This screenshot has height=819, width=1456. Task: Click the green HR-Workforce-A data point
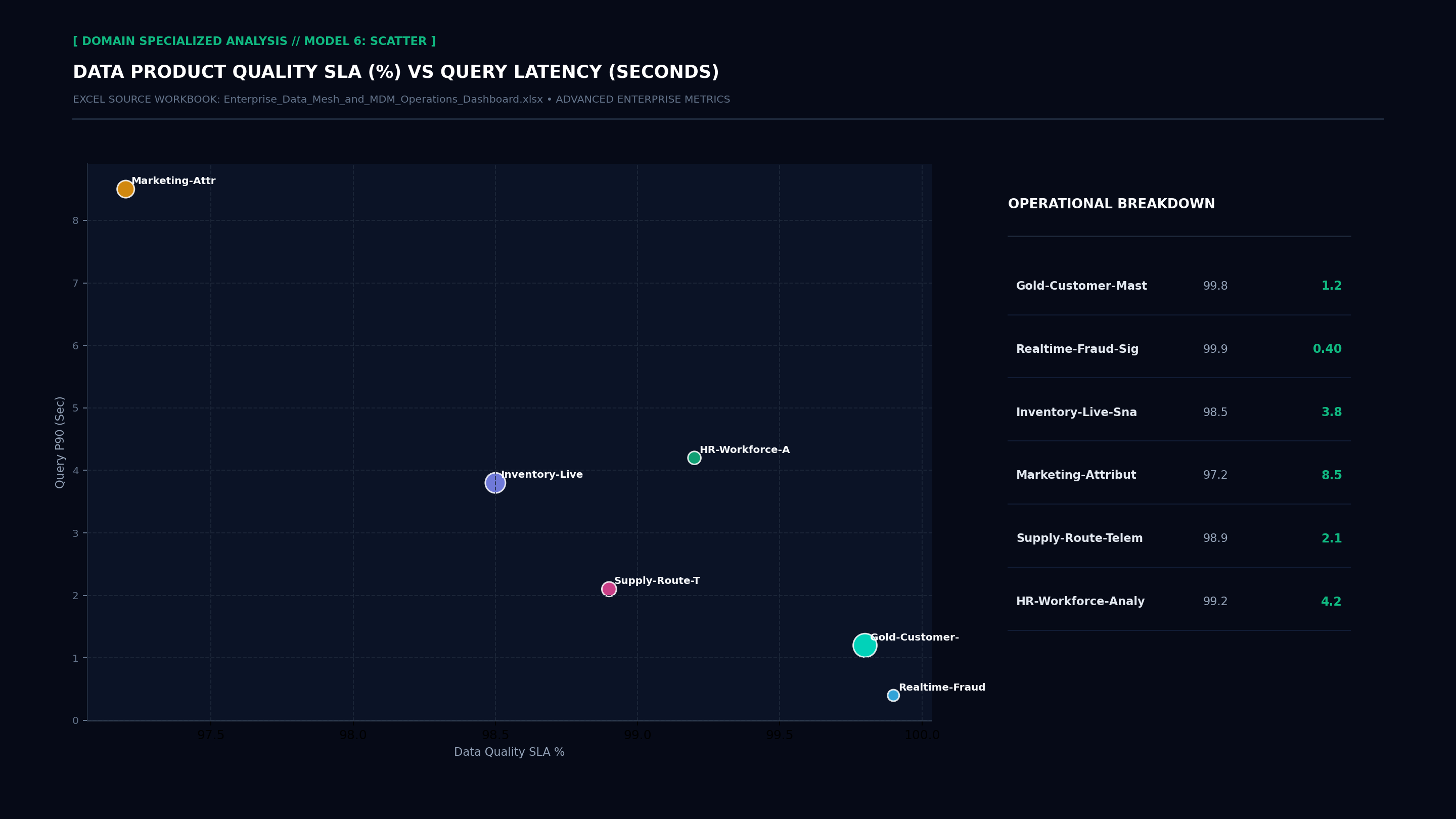pyautogui.click(x=694, y=458)
